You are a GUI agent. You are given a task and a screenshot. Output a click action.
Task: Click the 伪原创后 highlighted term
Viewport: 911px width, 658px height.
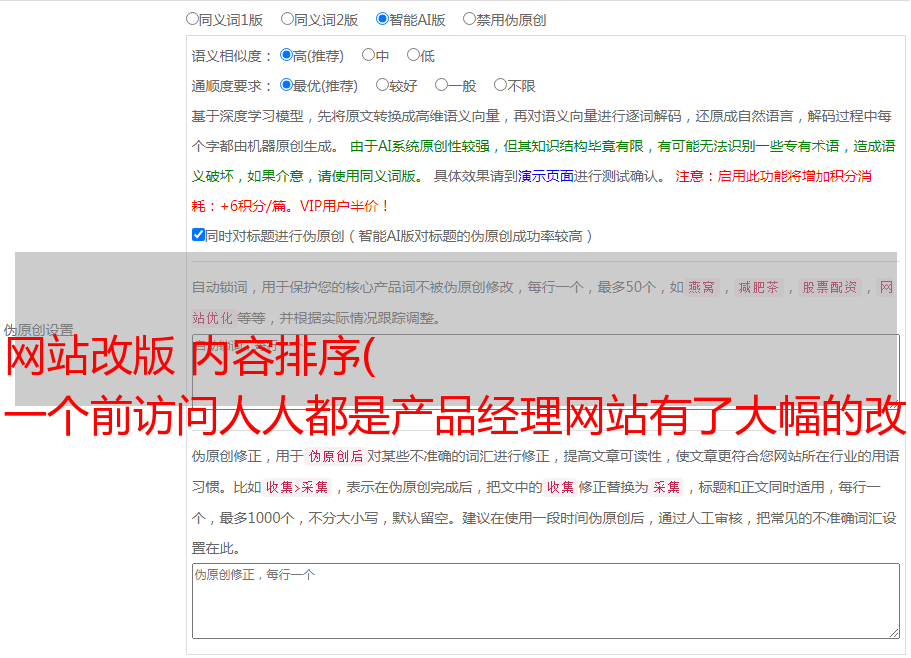point(336,456)
